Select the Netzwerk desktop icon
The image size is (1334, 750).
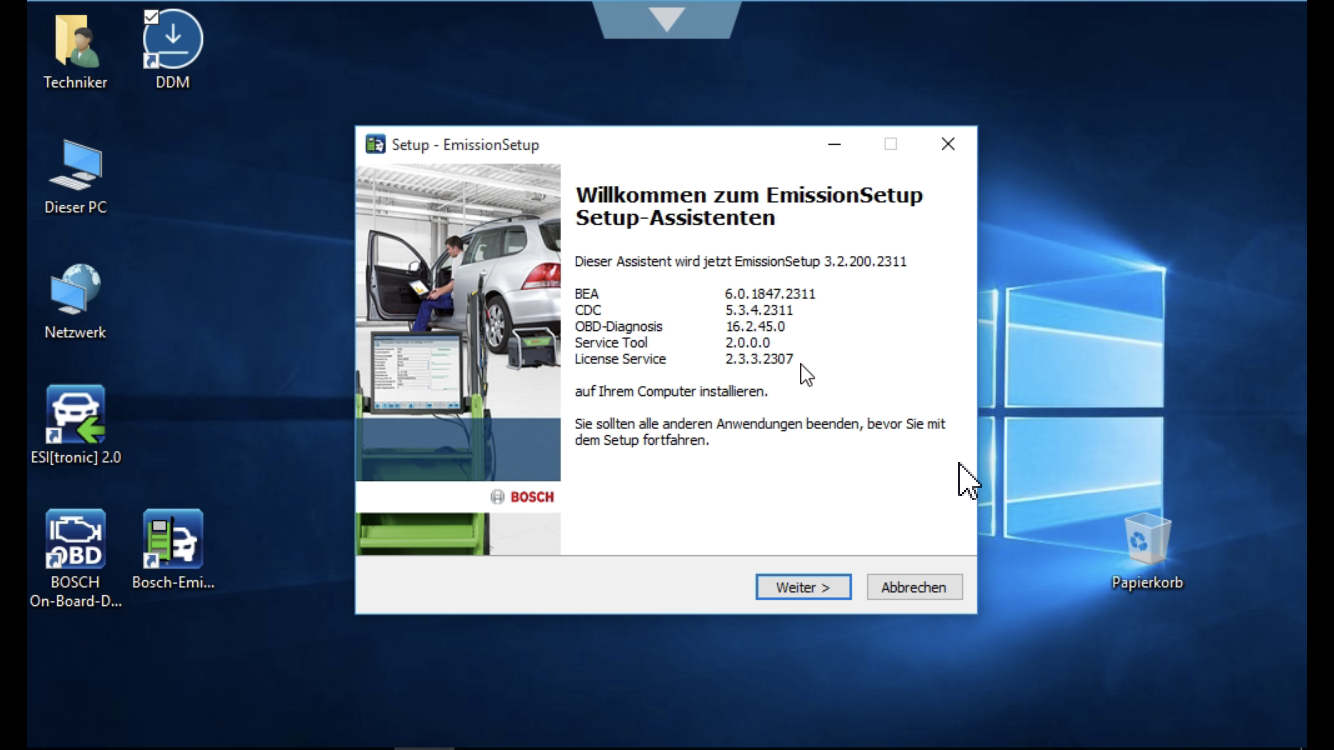pyautogui.click(x=76, y=290)
